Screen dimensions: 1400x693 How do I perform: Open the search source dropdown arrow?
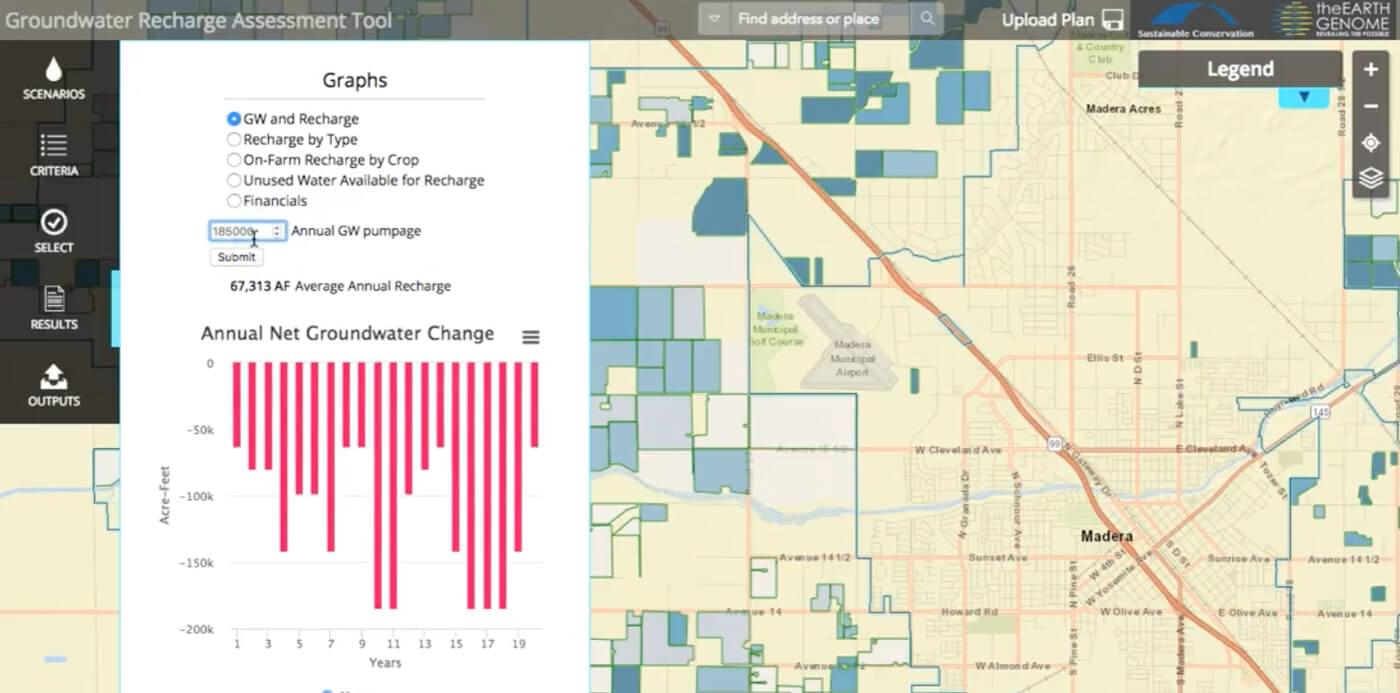[x=714, y=19]
